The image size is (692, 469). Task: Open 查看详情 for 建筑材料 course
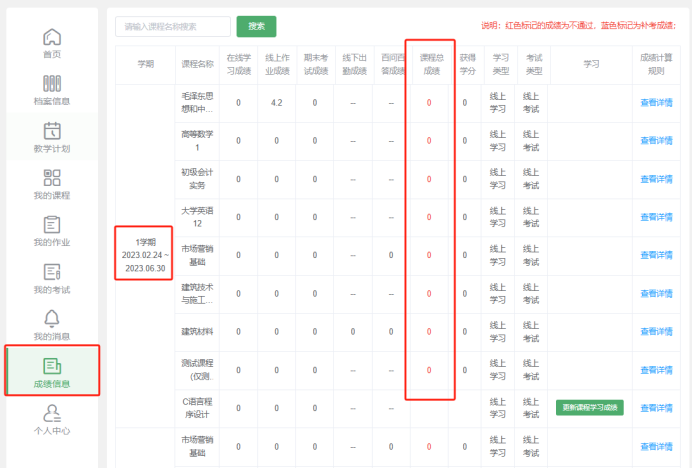pyautogui.click(x=656, y=332)
